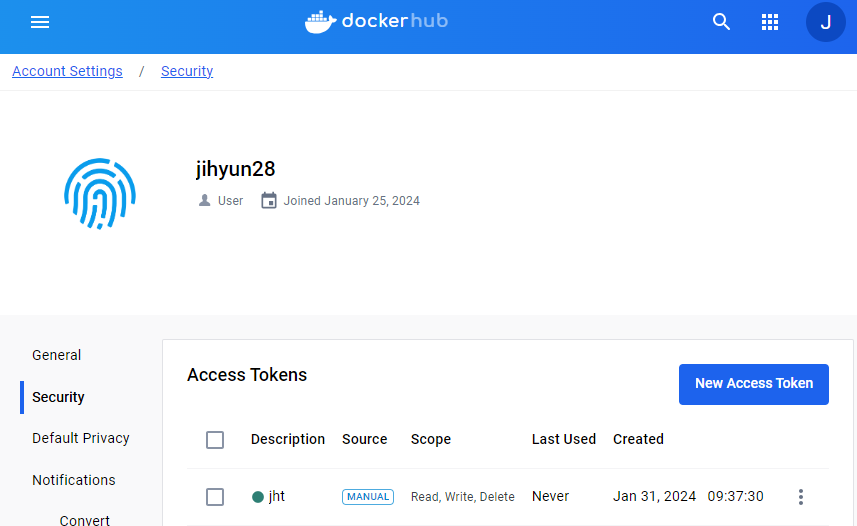Click the Joined January 25, 2024 text

pyautogui.click(x=351, y=201)
